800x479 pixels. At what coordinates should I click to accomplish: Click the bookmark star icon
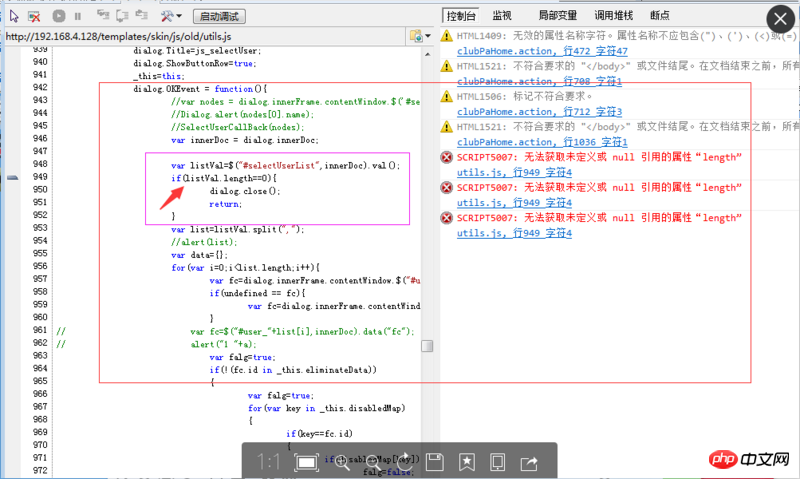(466, 463)
